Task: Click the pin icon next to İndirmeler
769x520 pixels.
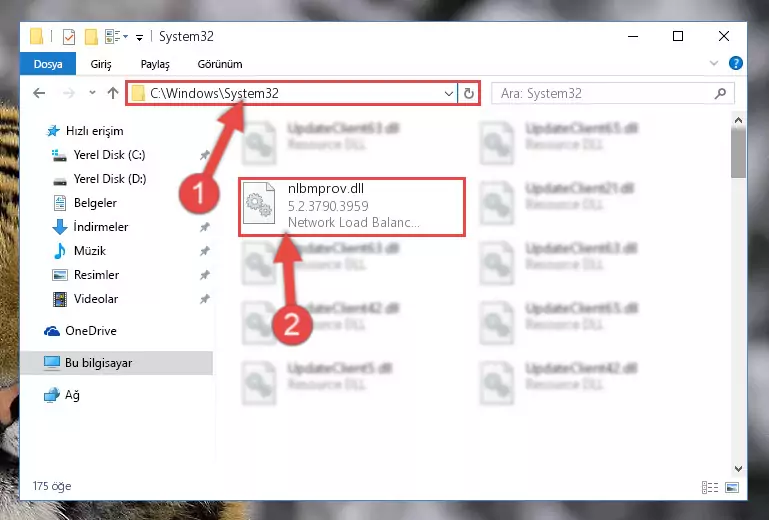Action: click(x=205, y=227)
